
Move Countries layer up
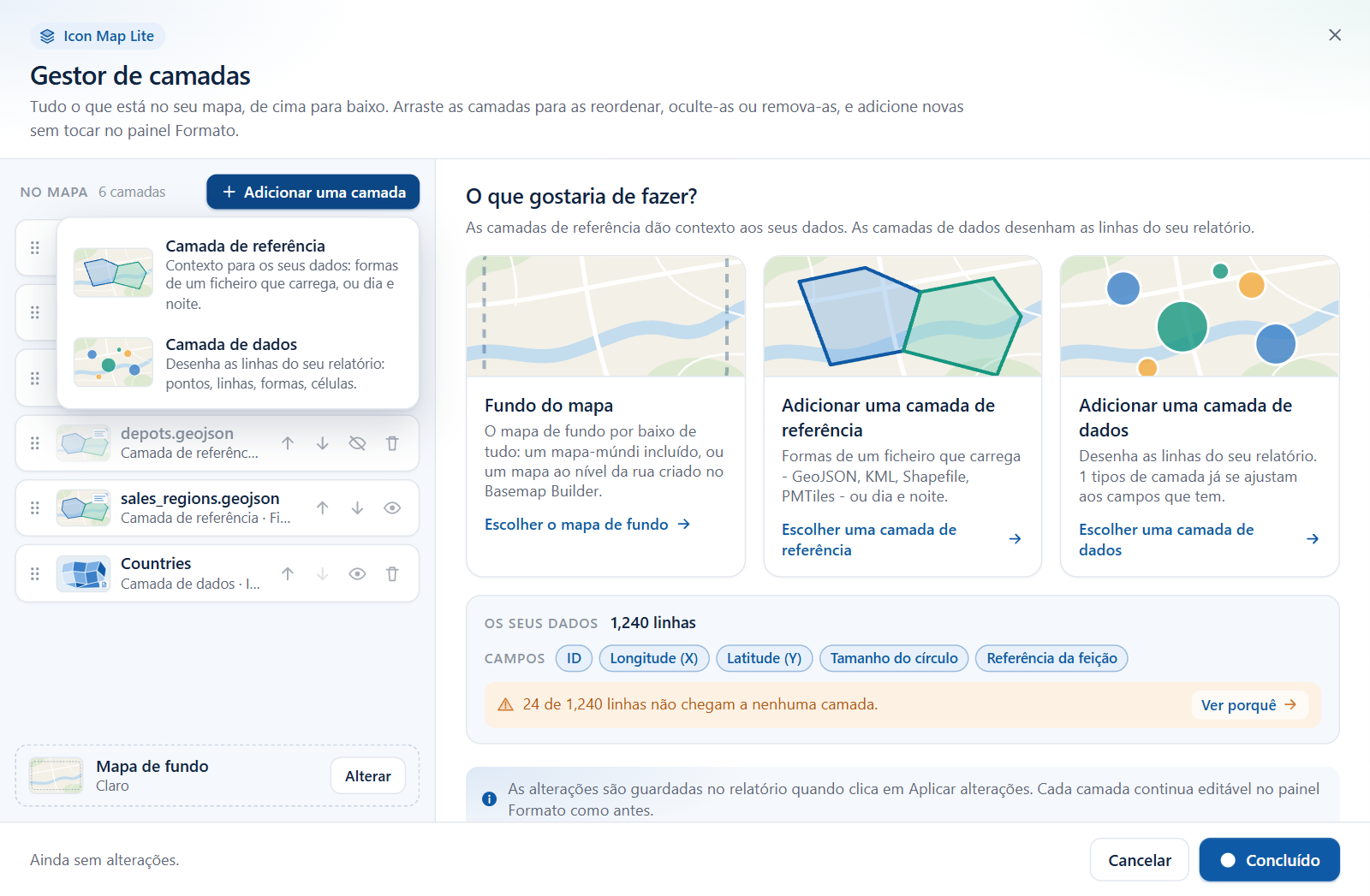point(288,574)
